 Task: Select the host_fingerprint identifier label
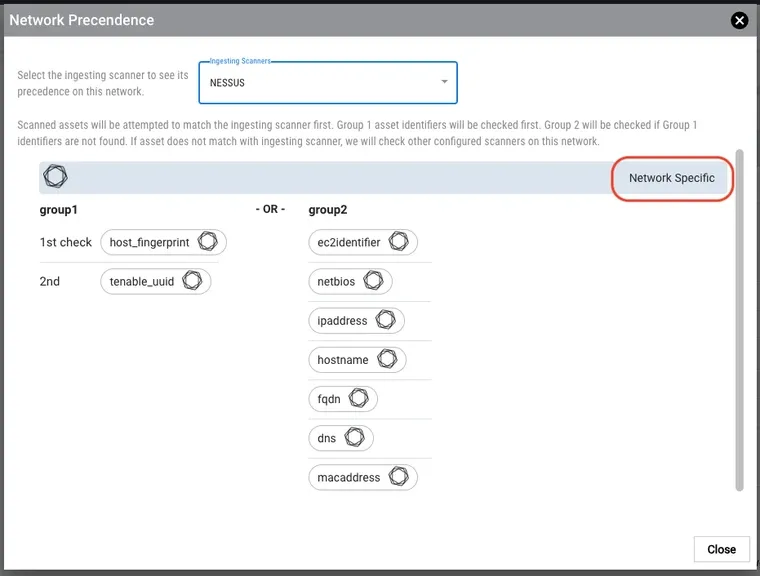(x=149, y=242)
